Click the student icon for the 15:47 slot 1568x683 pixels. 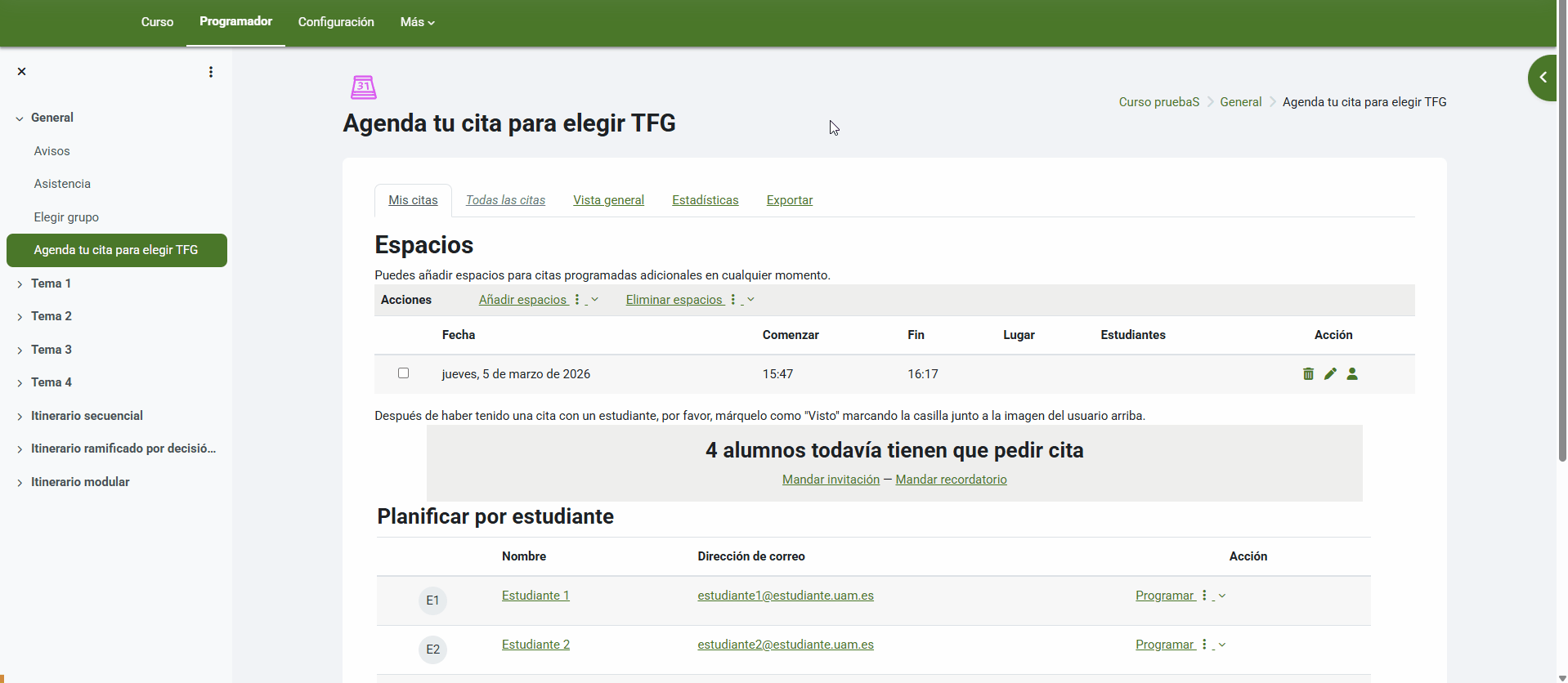[x=1352, y=373]
